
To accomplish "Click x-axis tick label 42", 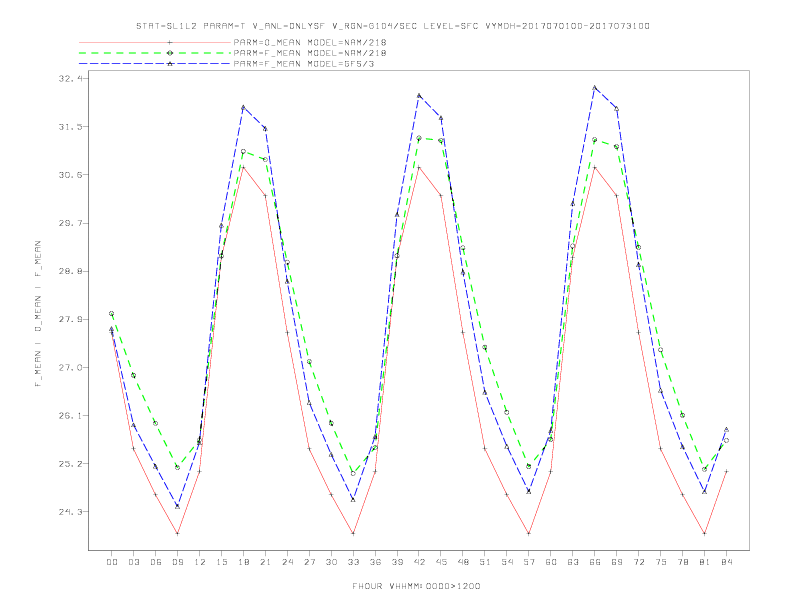I will pos(419,562).
